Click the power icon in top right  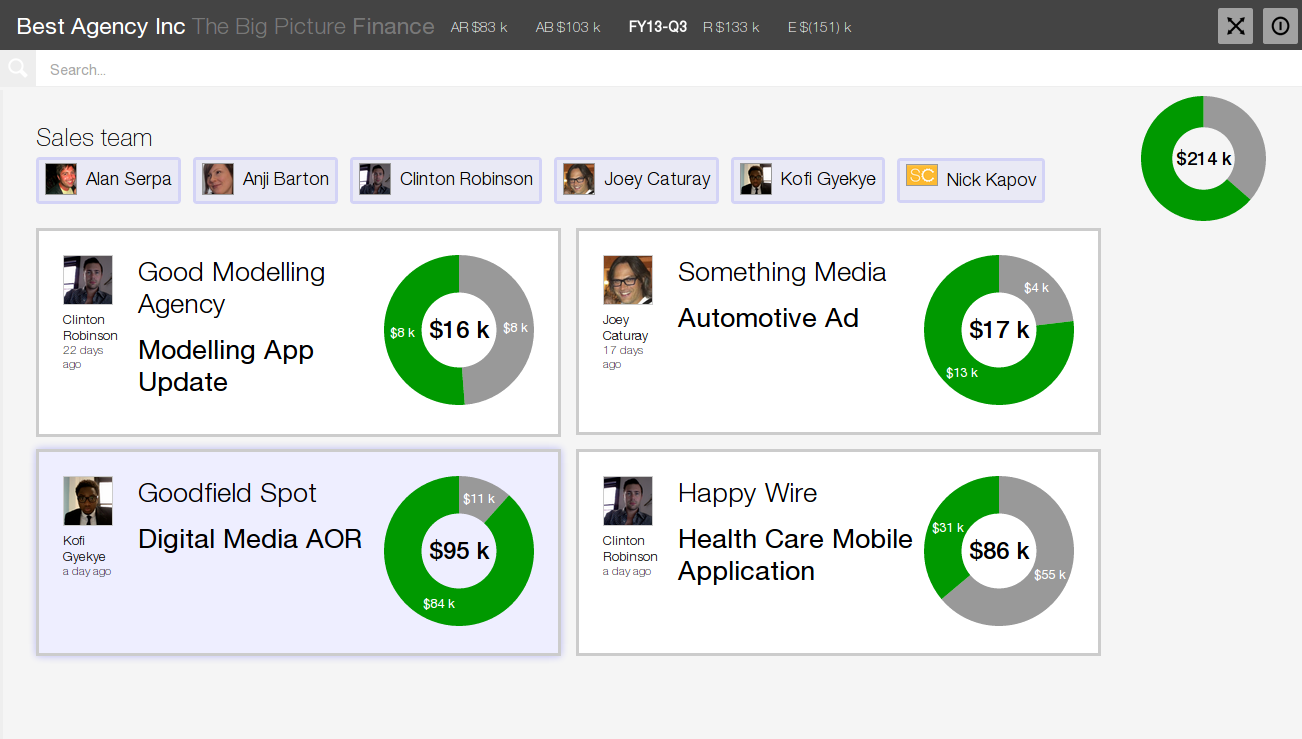point(1280,26)
